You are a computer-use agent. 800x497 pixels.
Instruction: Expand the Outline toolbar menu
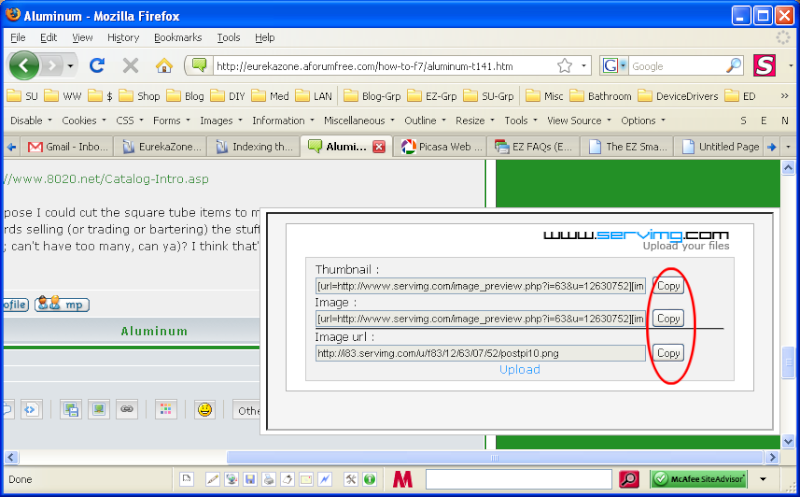(x=425, y=120)
